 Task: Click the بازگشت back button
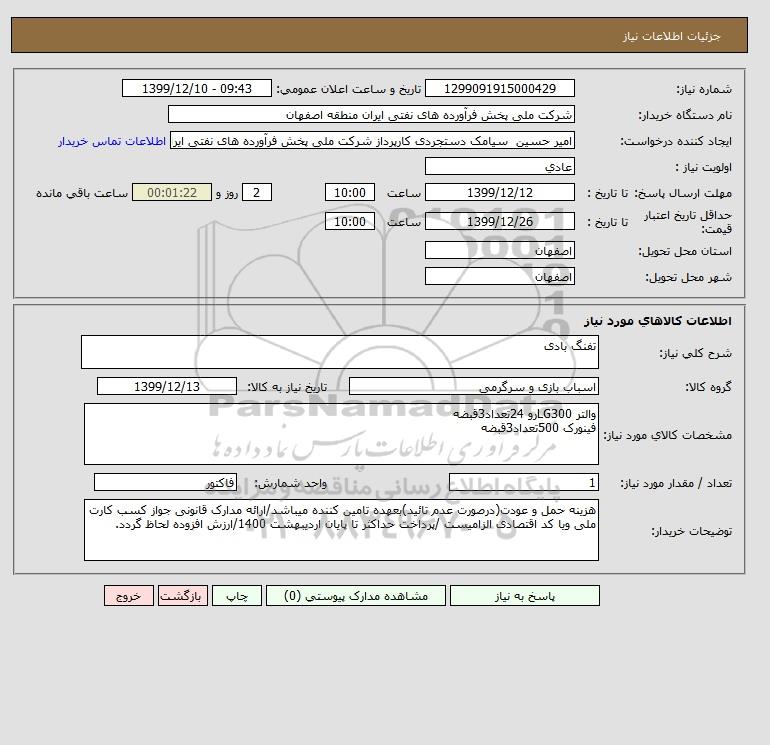[183, 596]
